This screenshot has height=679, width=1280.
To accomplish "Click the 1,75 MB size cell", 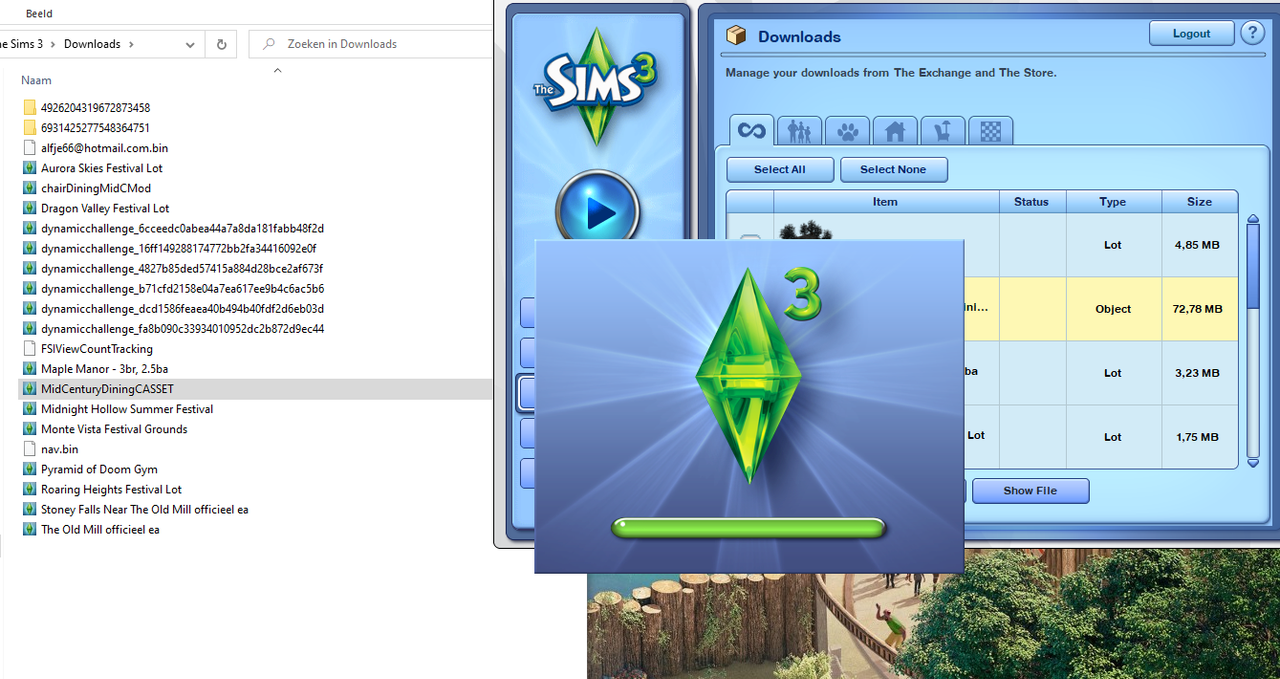I will pyautogui.click(x=1199, y=437).
